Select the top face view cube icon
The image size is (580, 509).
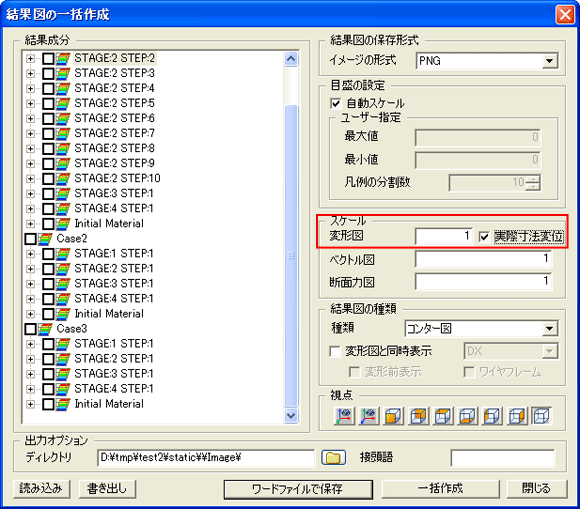coord(443,416)
